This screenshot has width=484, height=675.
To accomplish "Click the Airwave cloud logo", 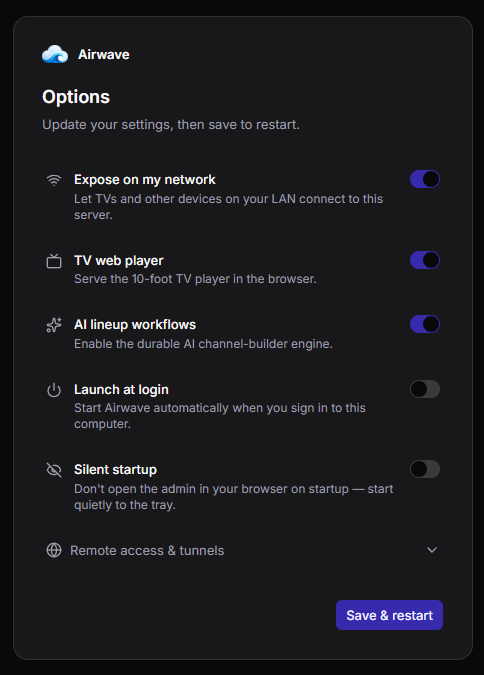I will coord(55,54).
